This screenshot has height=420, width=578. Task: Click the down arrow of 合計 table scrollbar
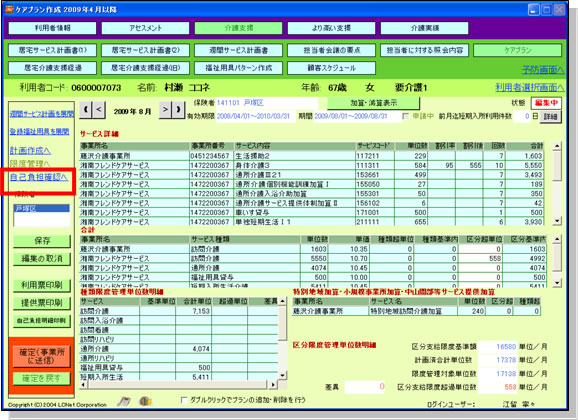point(557,283)
